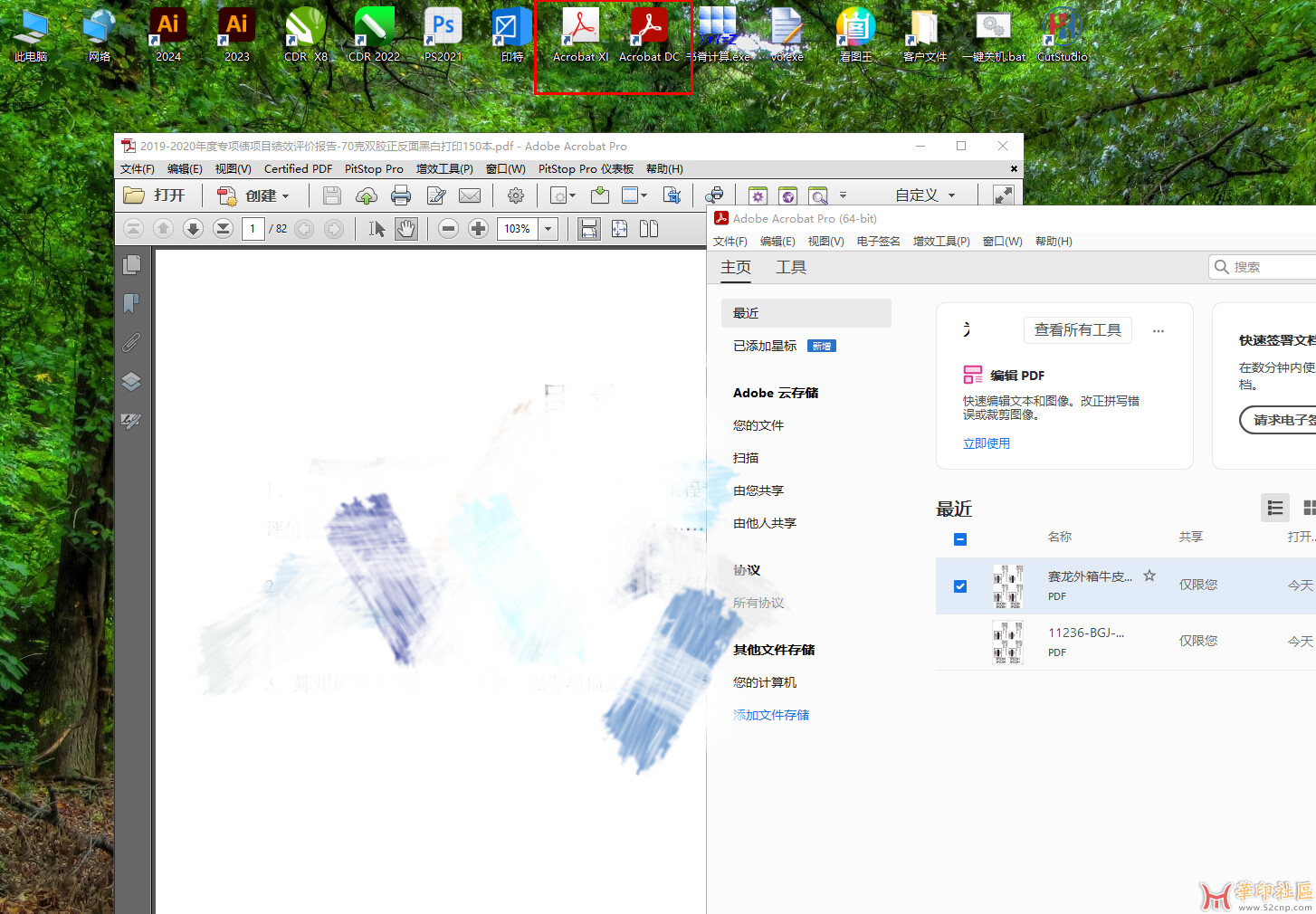Open the zoom level dropdown arrow

(548, 229)
